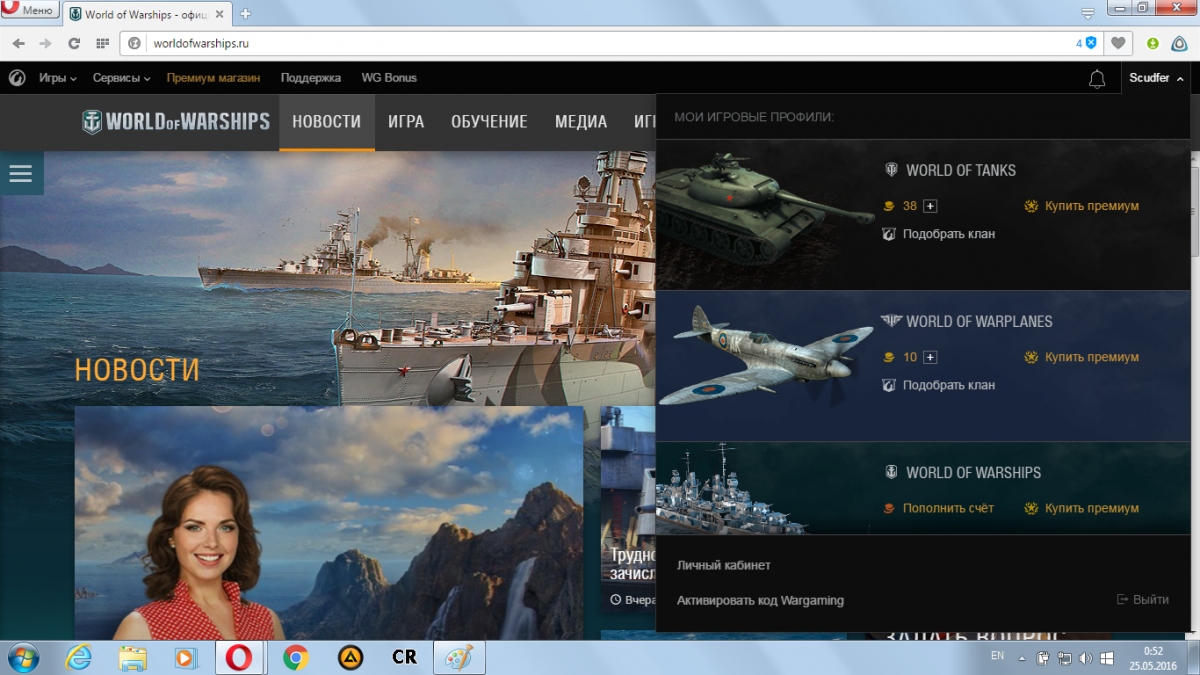Select the МЕДИА navigation tab
Screen dimensions: 1200x675
click(581, 122)
